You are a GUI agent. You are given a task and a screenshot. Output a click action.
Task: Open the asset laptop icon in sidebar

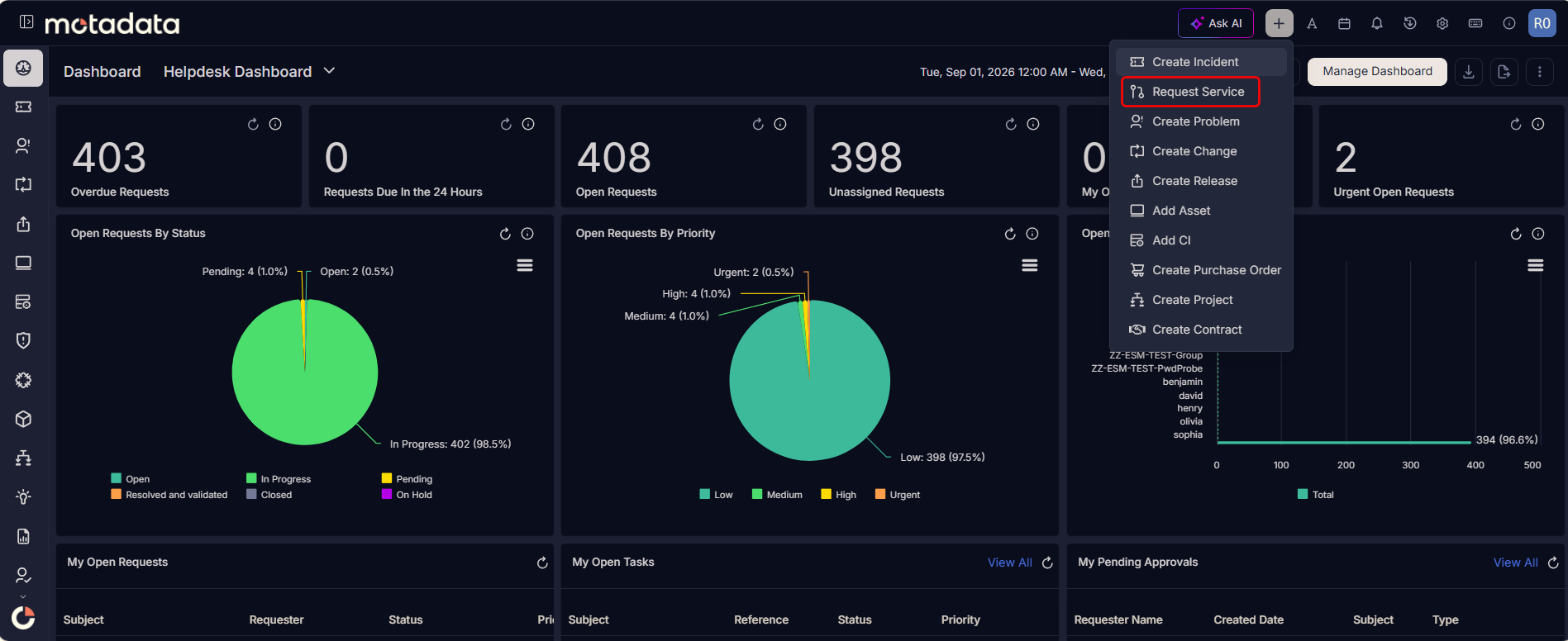[23, 263]
